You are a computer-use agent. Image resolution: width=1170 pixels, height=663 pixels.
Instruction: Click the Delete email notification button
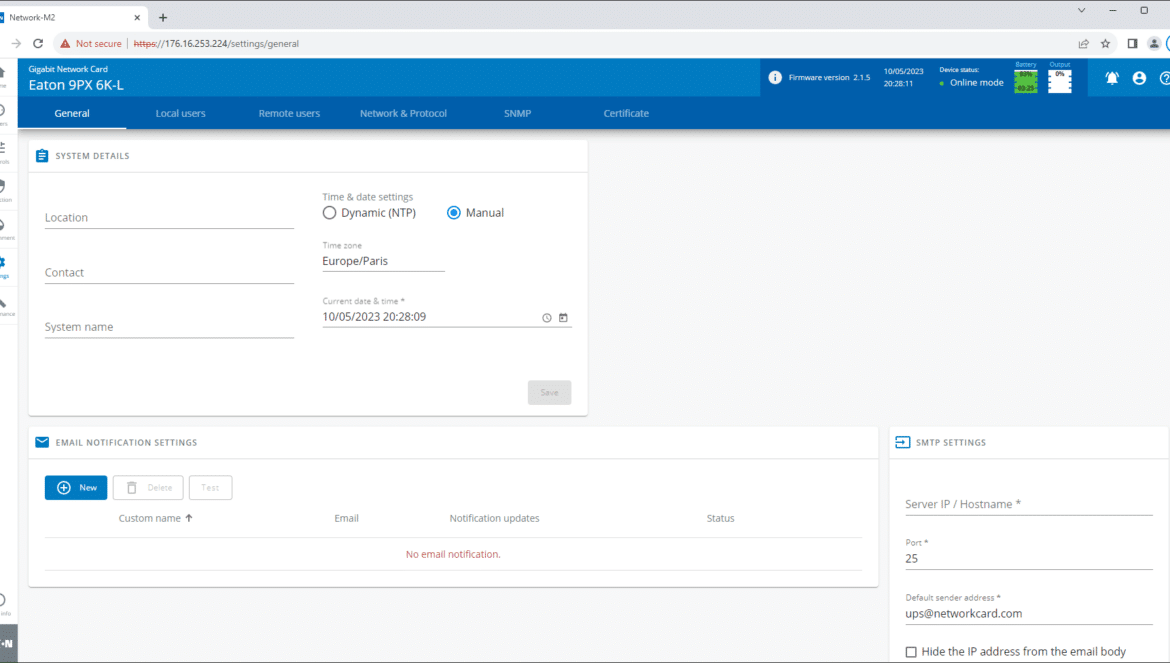[x=148, y=488]
